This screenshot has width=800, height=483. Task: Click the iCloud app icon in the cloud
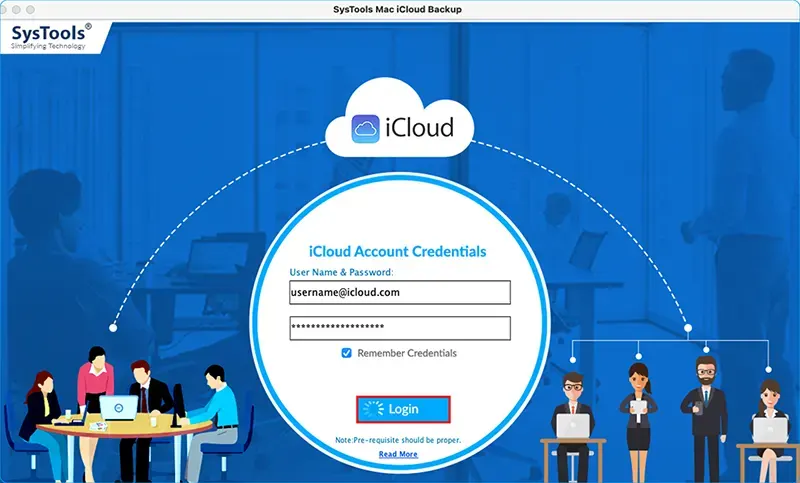click(365, 129)
